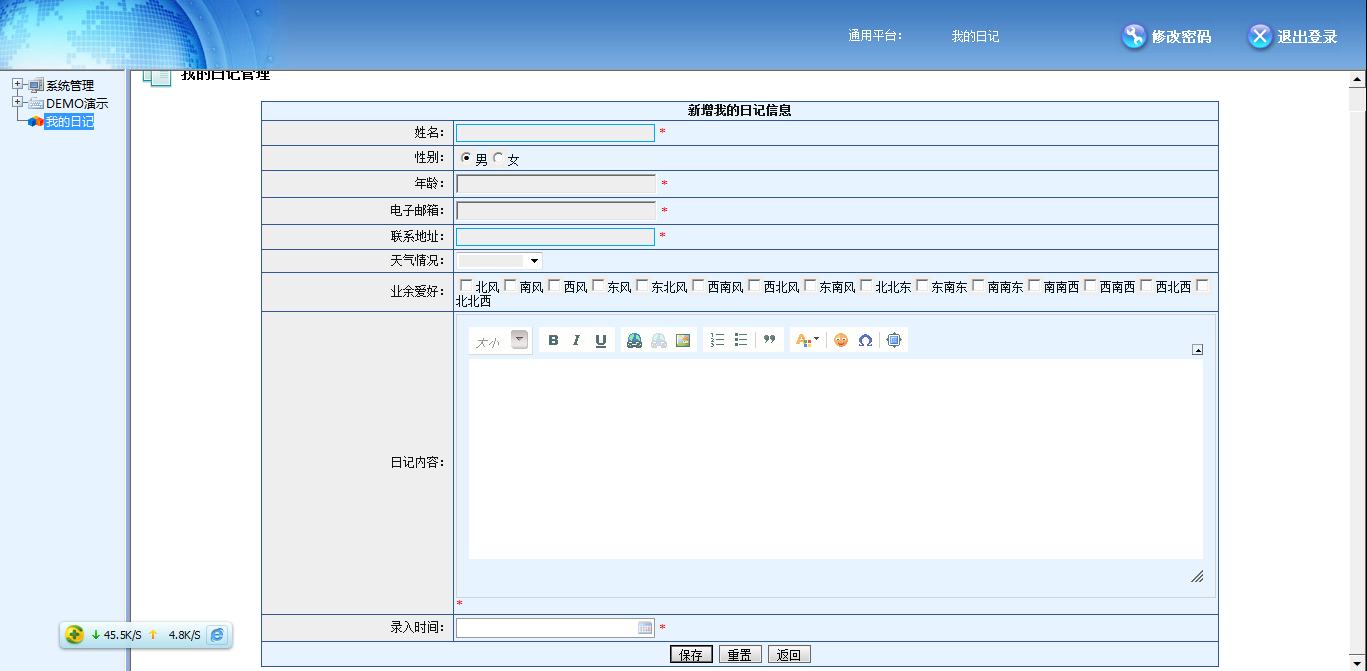Click the 我的日记 cube icon in tree

coord(35,121)
